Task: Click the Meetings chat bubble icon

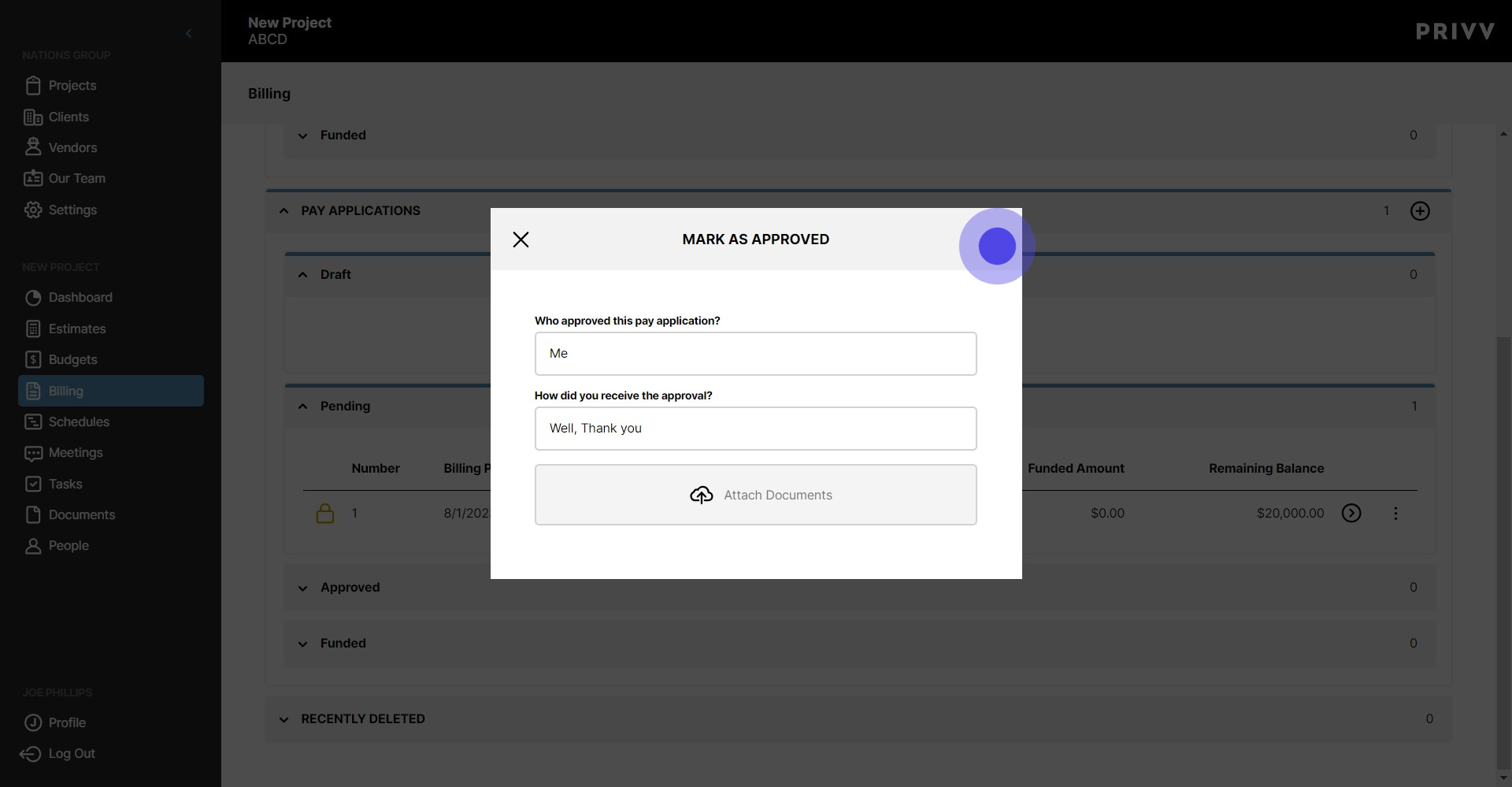Action: (x=33, y=453)
